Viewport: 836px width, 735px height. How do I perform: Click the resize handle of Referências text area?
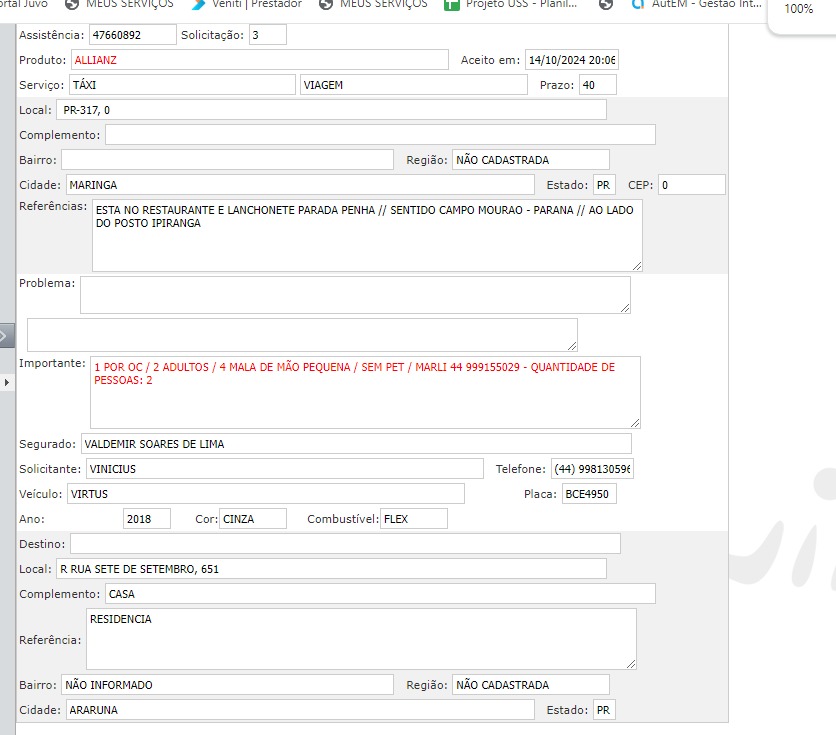click(637, 266)
